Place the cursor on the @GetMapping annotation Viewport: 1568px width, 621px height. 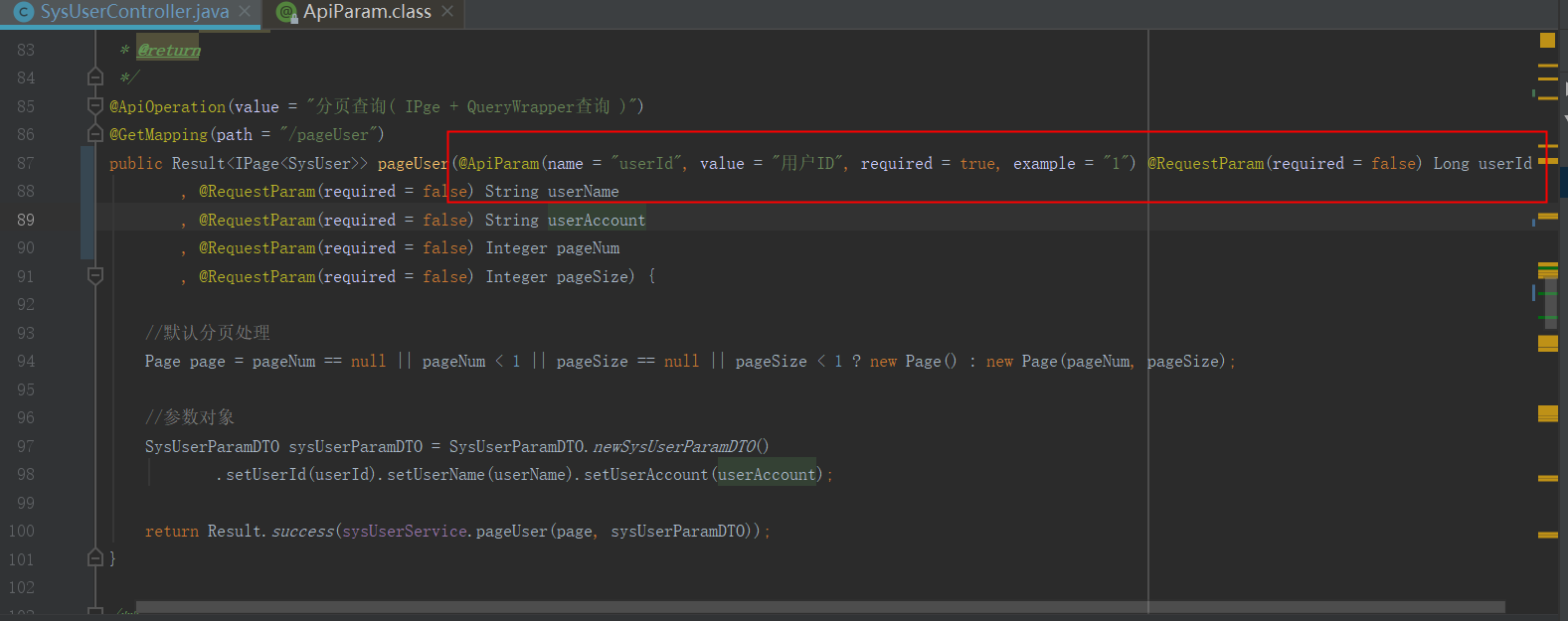pos(159,134)
